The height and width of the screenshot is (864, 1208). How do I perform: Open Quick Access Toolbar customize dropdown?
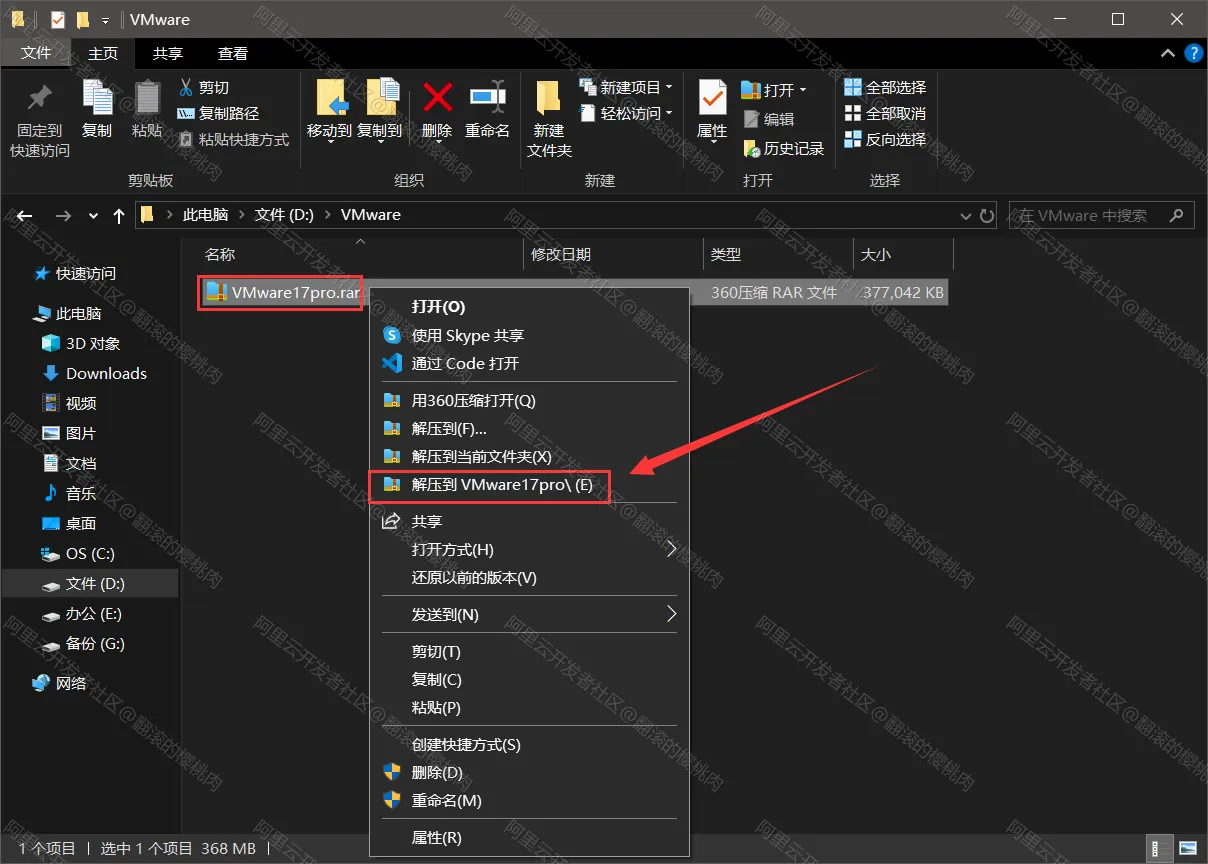[105, 20]
